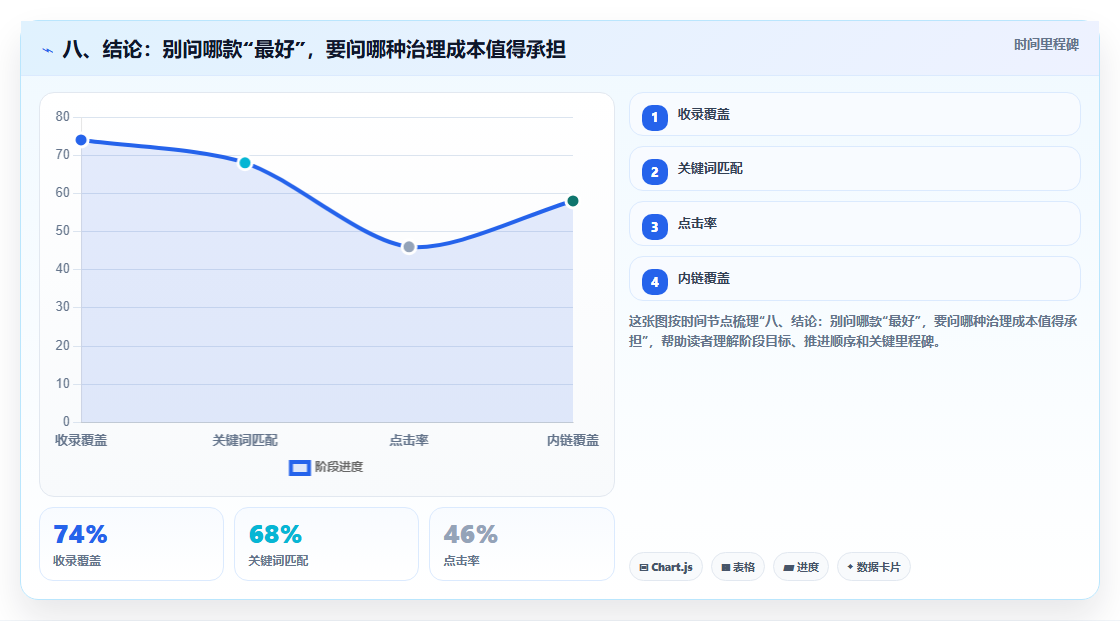Click the x-axis label 内链覆盖
1120x621 pixels.
coord(573,440)
